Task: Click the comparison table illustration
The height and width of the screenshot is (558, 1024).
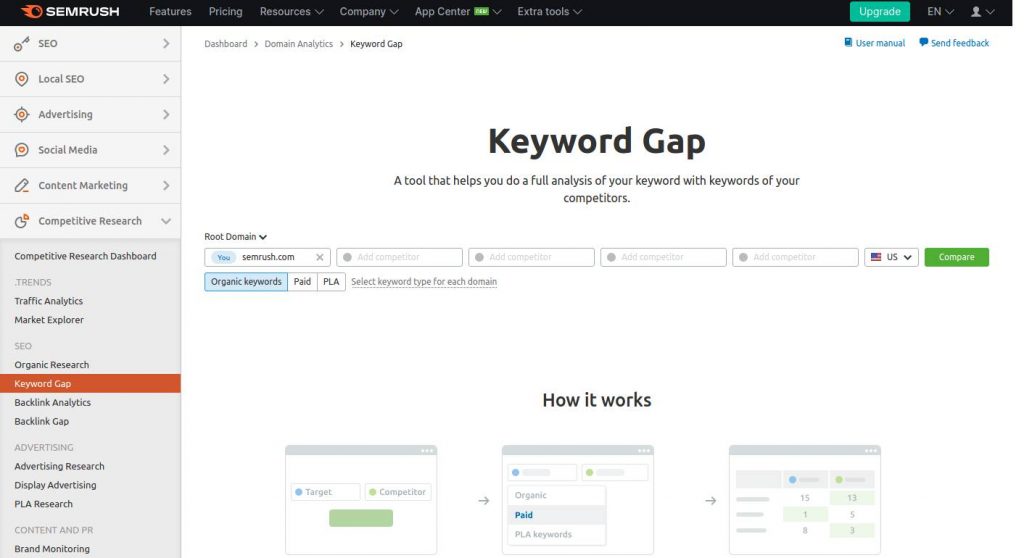Action: tap(805, 500)
